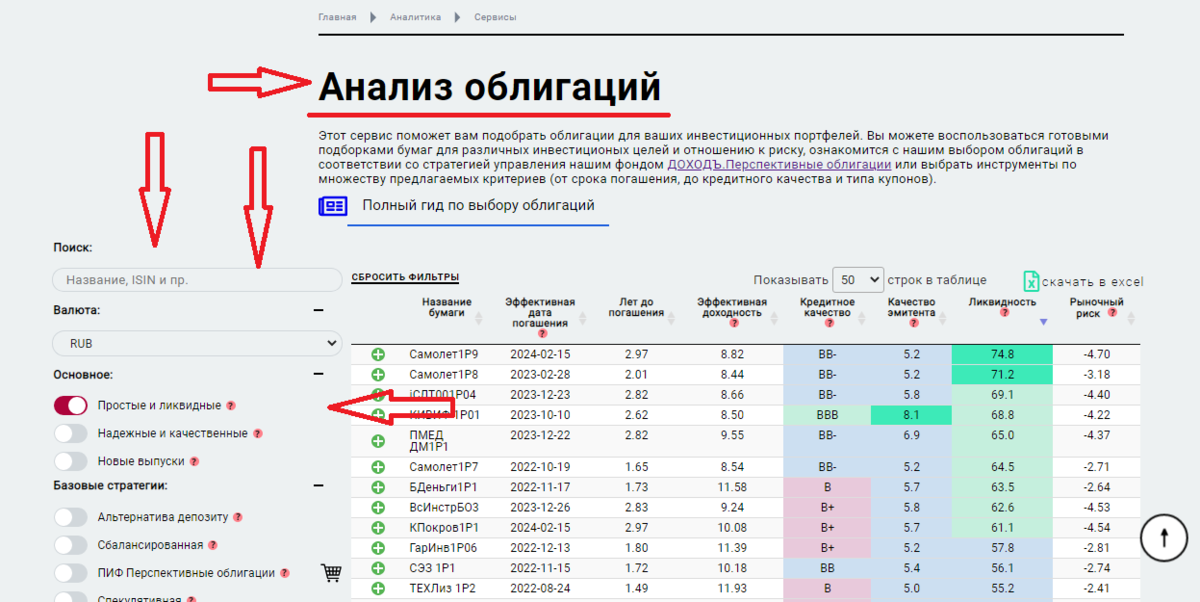
Task: Collapse the Базовые стратегии section
Action: click(x=318, y=485)
